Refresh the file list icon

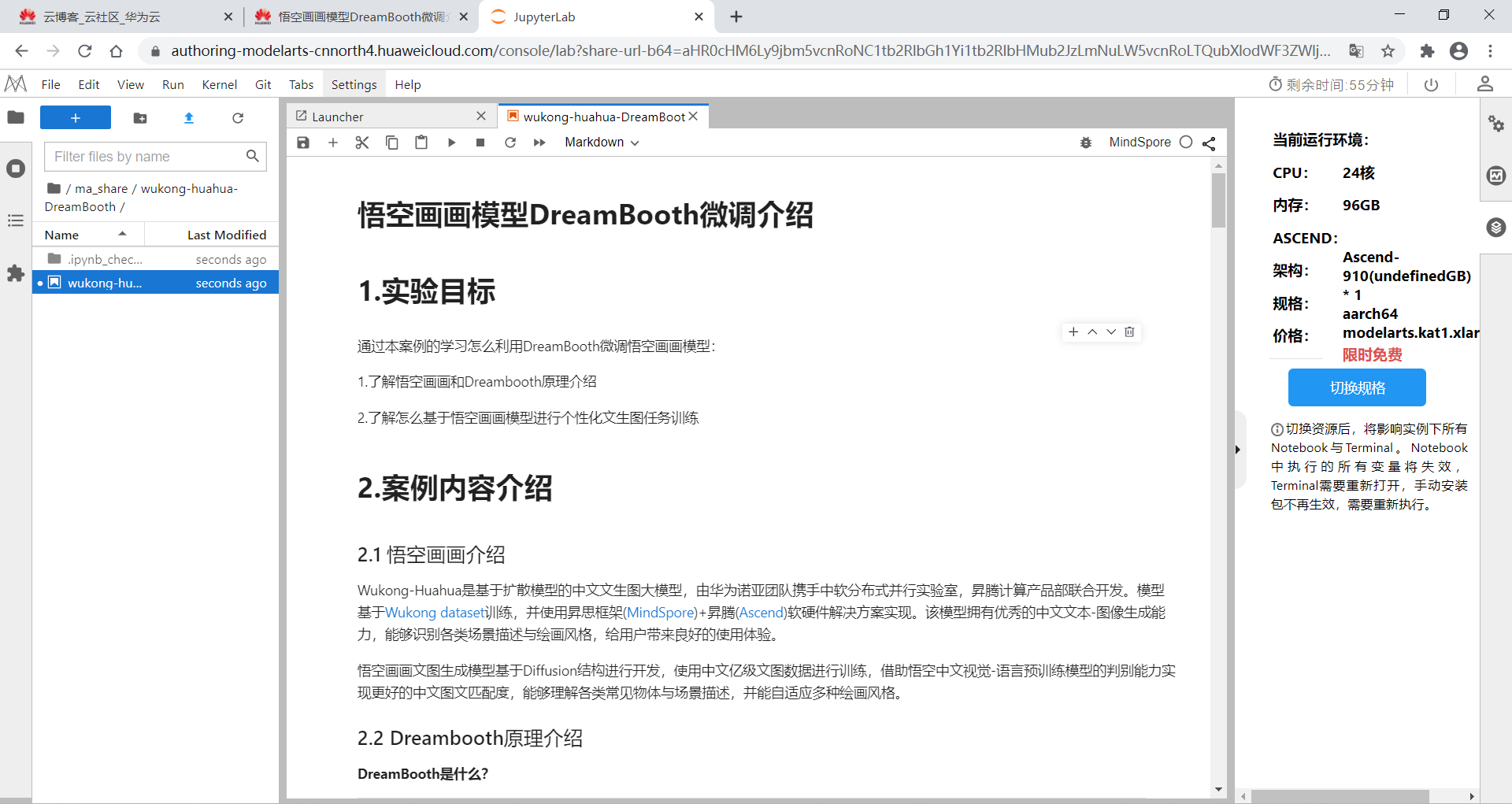point(238,117)
